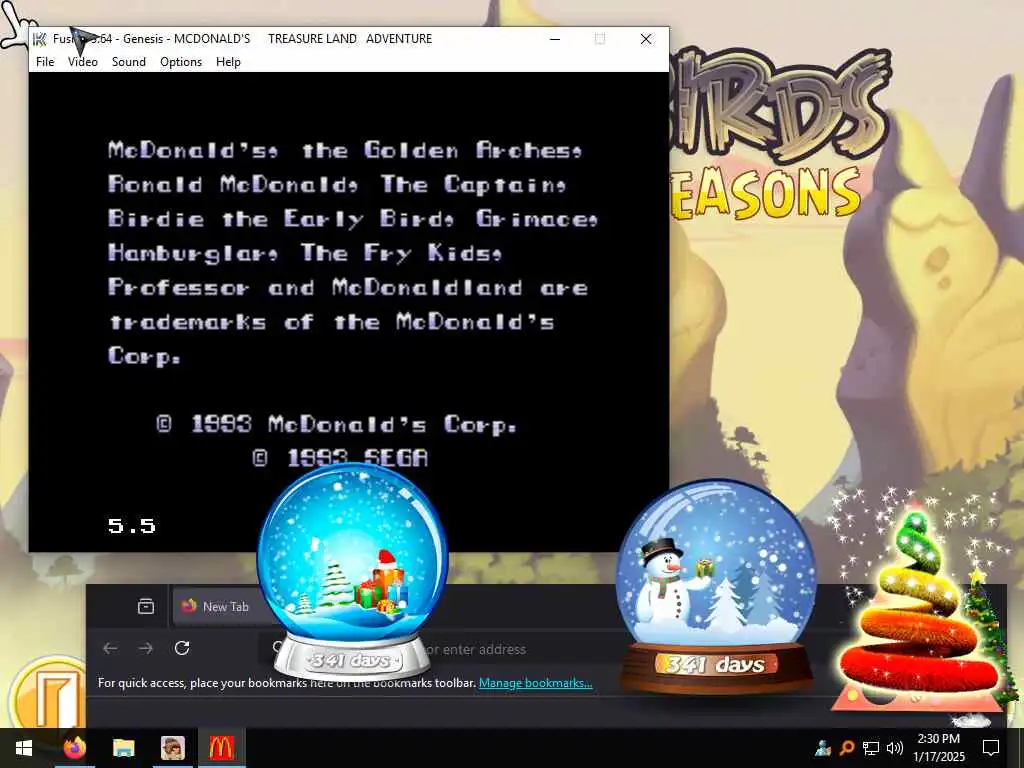Screen dimensions: 1024x768
Task: Open the volume control tray icon
Action: tap(895, 748)
